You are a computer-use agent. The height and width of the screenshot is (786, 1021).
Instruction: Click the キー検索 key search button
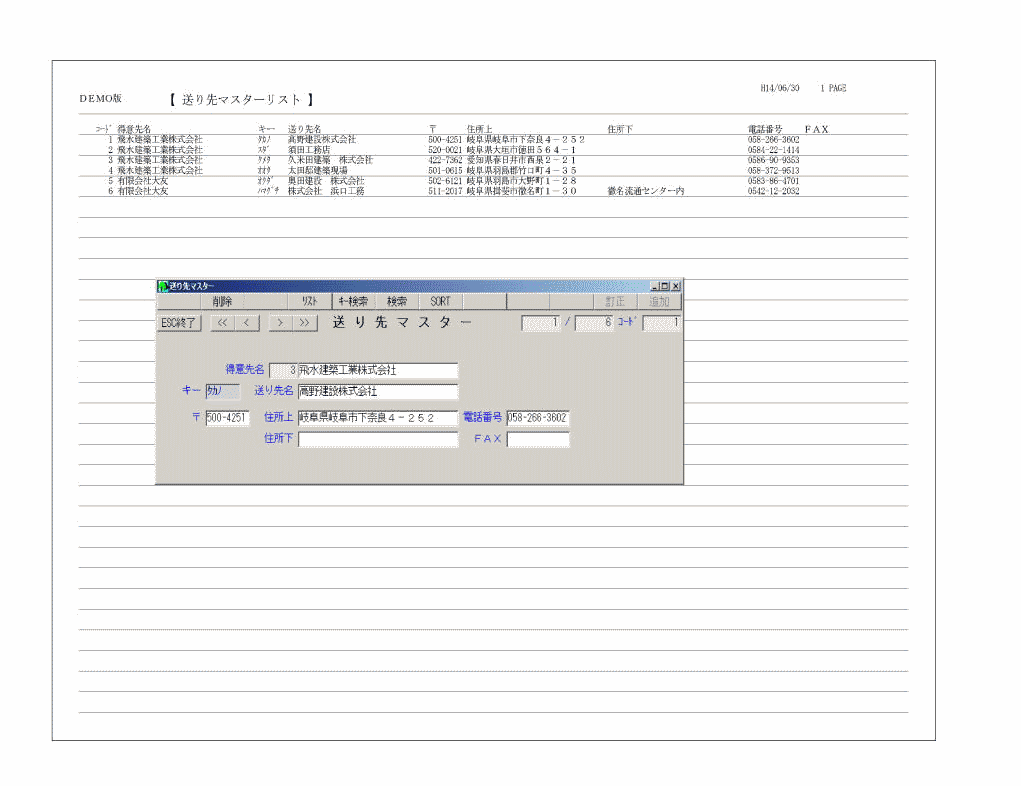(353, 301)
